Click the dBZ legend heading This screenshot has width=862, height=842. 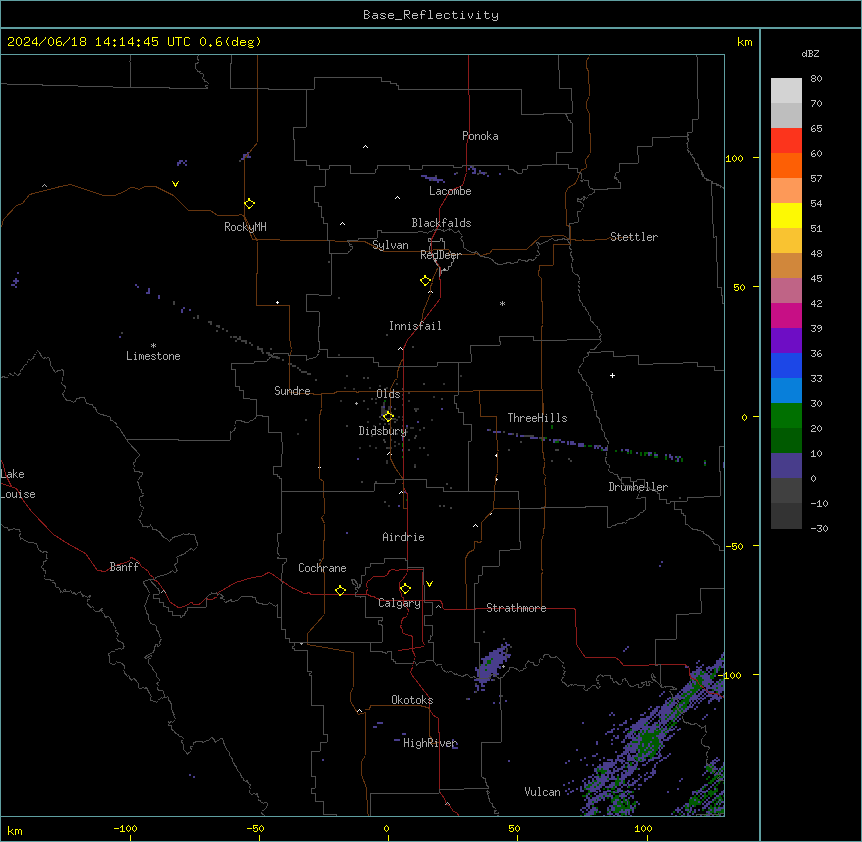point(810,53)
